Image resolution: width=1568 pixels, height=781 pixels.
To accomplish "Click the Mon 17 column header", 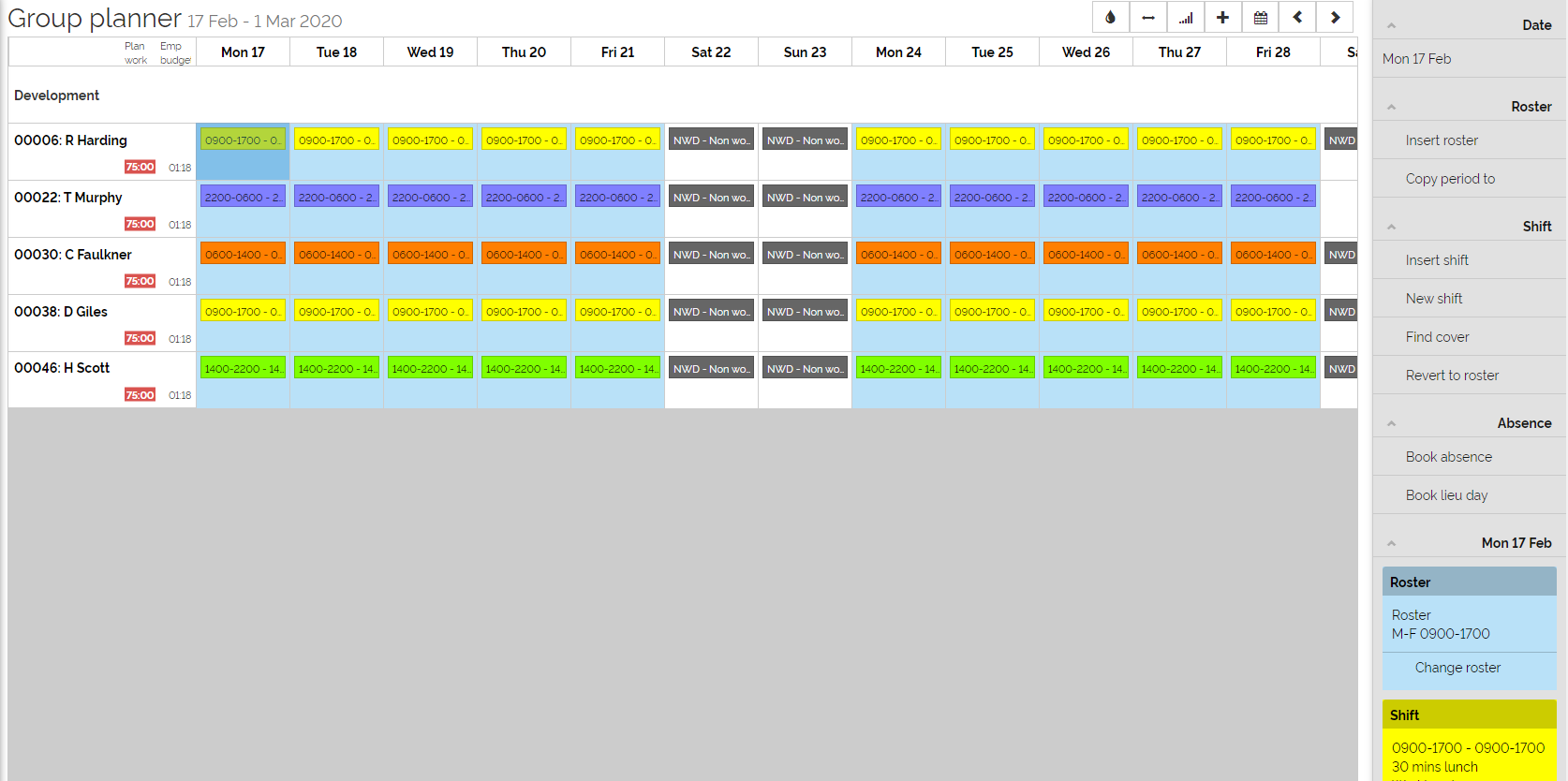I will (x=243, y=52).
